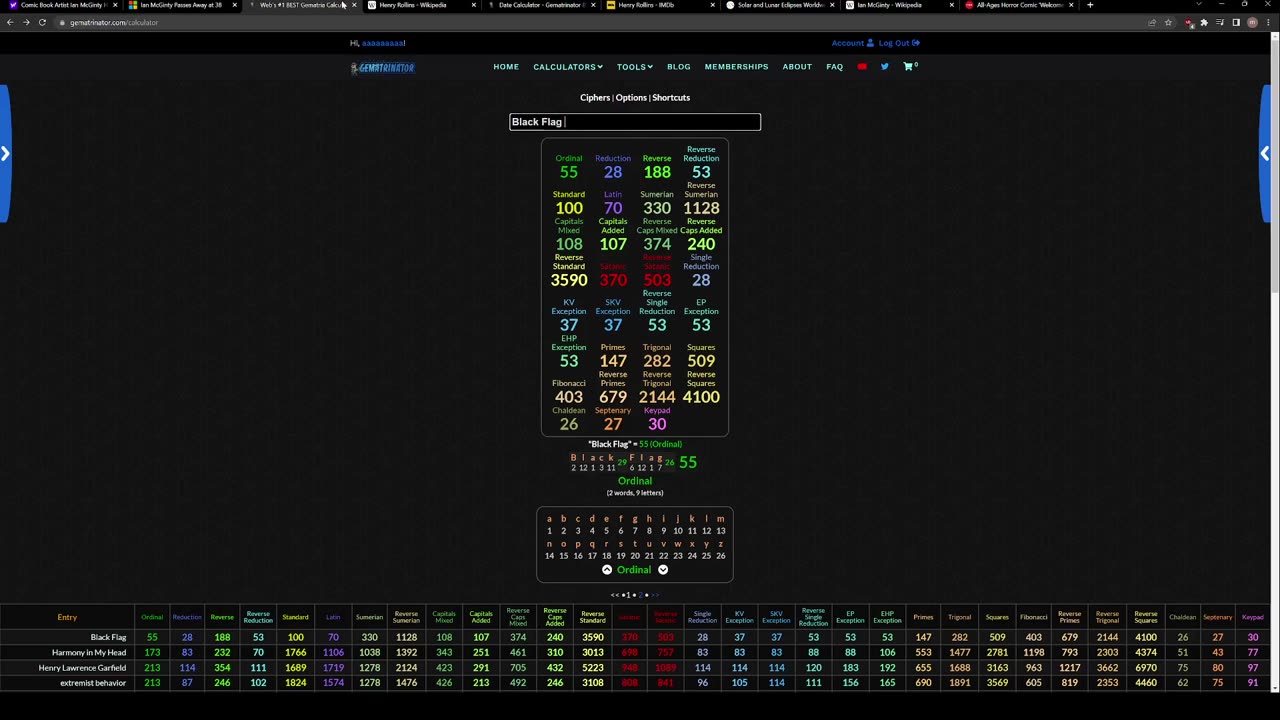Open browser extensions puzzle icon
1280x720 pixels.
(x=1204, y=22)
